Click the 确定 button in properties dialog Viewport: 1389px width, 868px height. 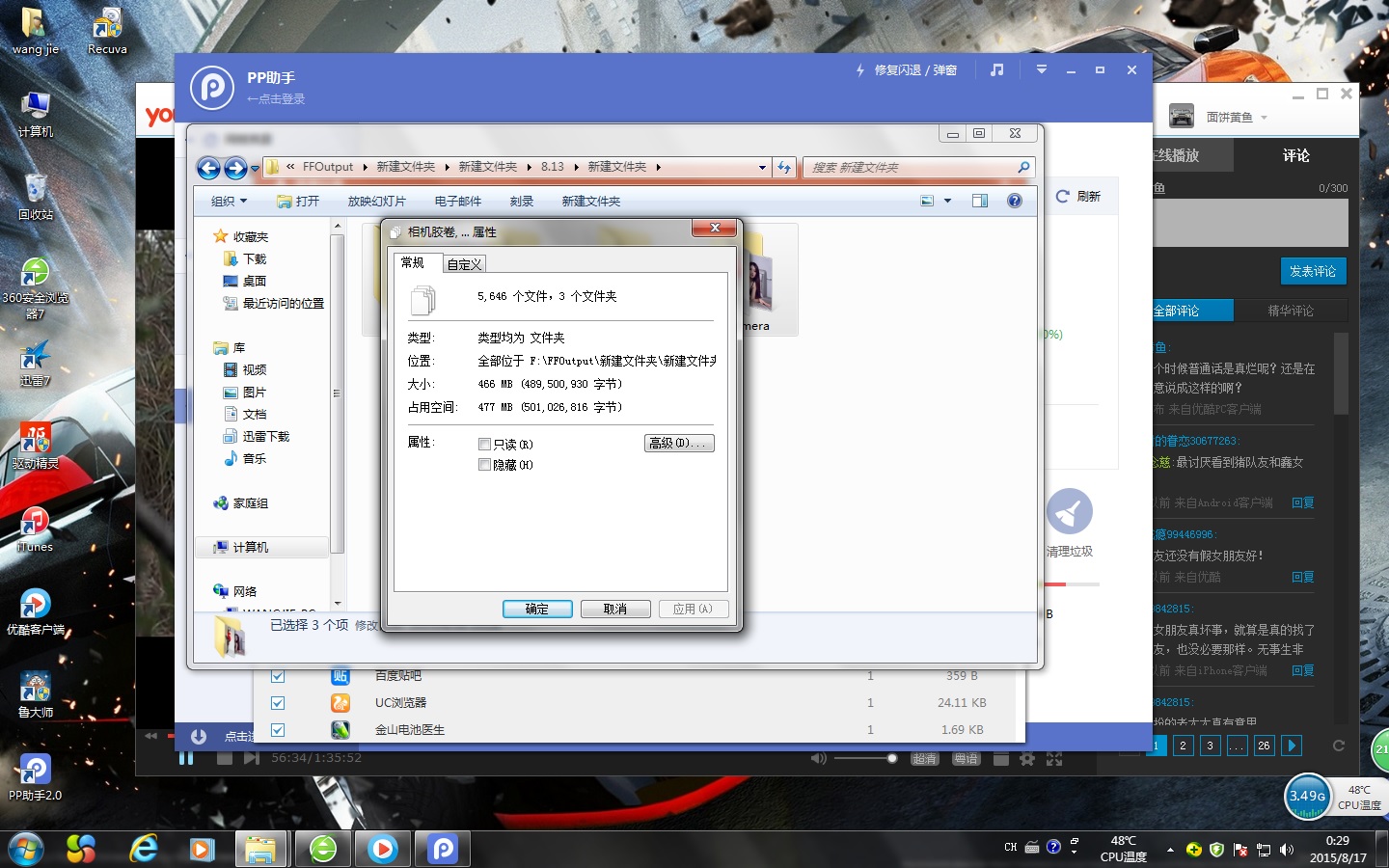(x=537, y=609)
